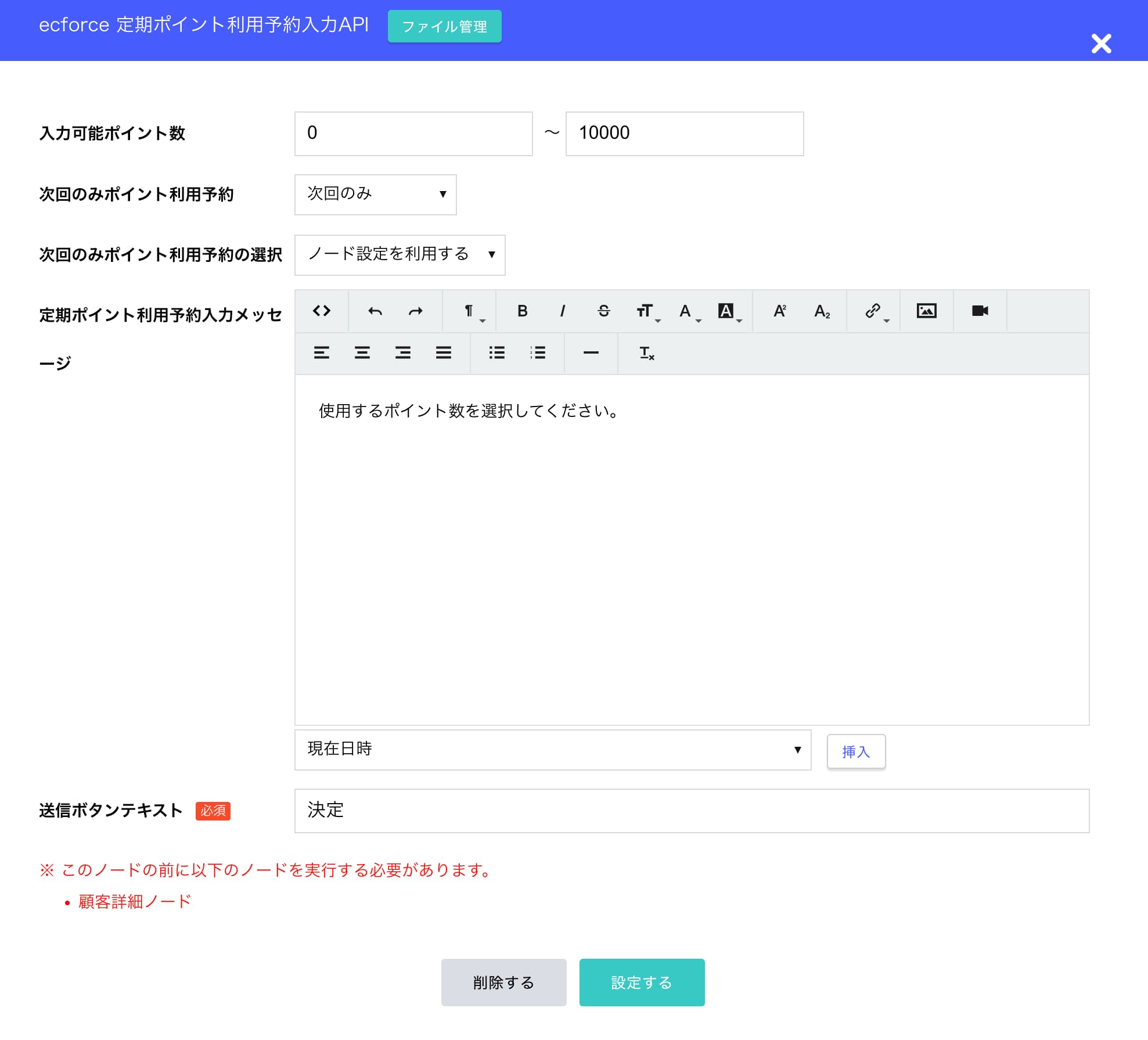Open the 現在日時 variable dropdown
1148x1040 pixels.
pyautogui.click(x=553, y=750)
